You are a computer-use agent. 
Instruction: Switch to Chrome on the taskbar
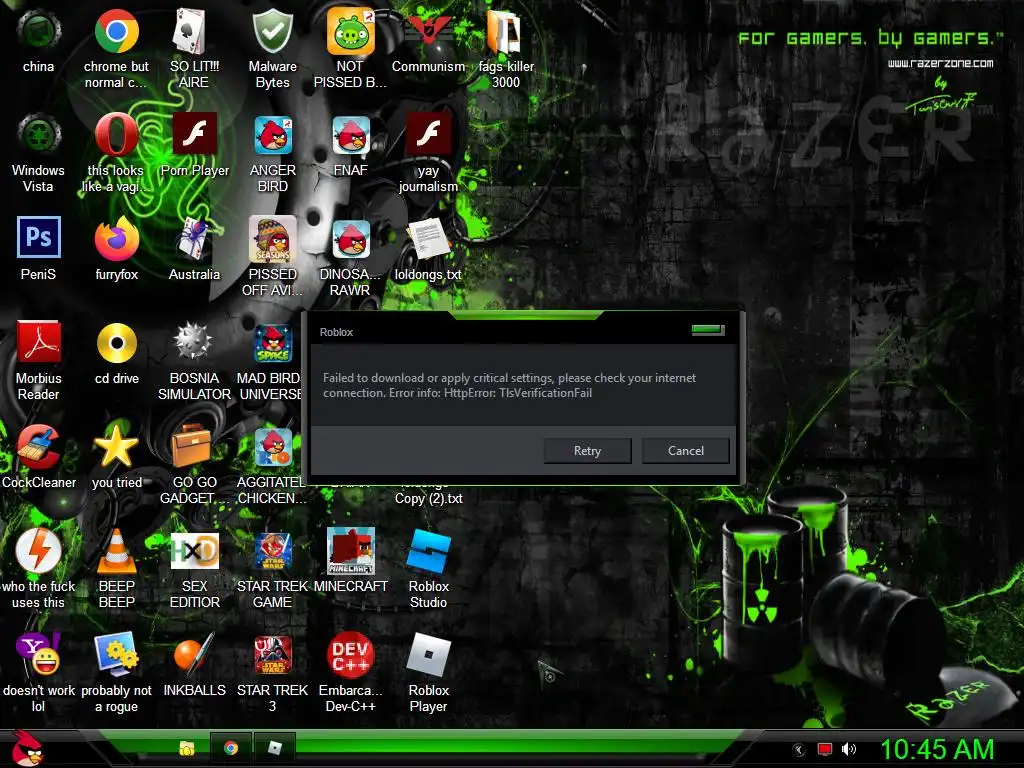pyautogui.click(x=231, y=748)
